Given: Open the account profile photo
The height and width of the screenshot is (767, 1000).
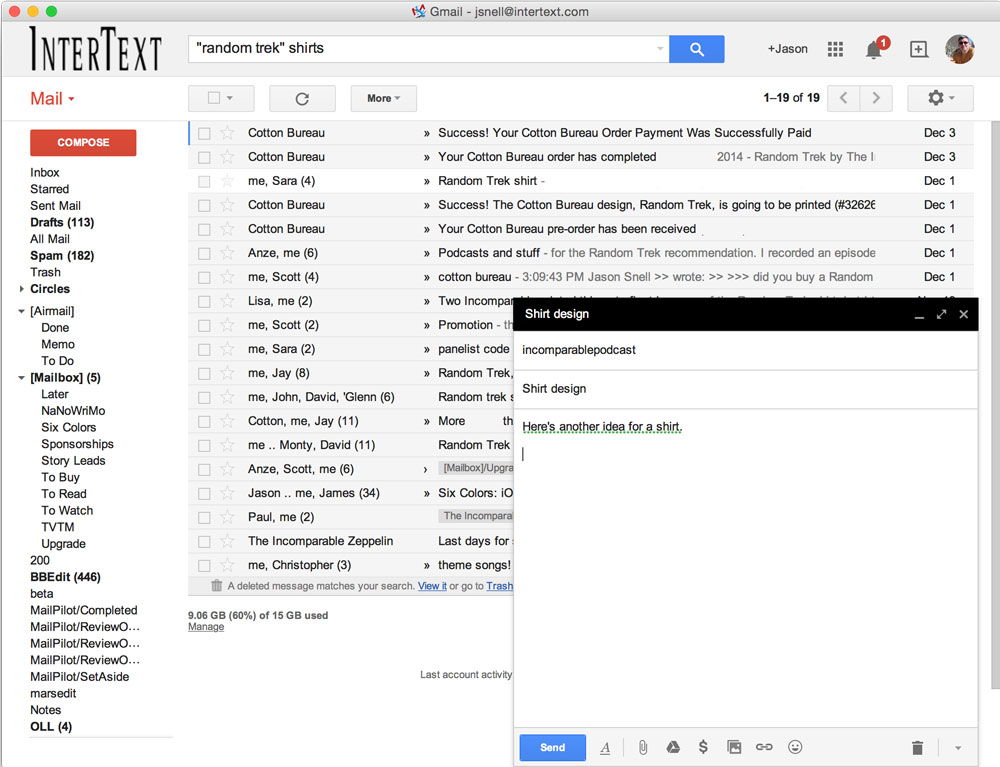Looking at the screenshot, I should (x=959, y=49).
